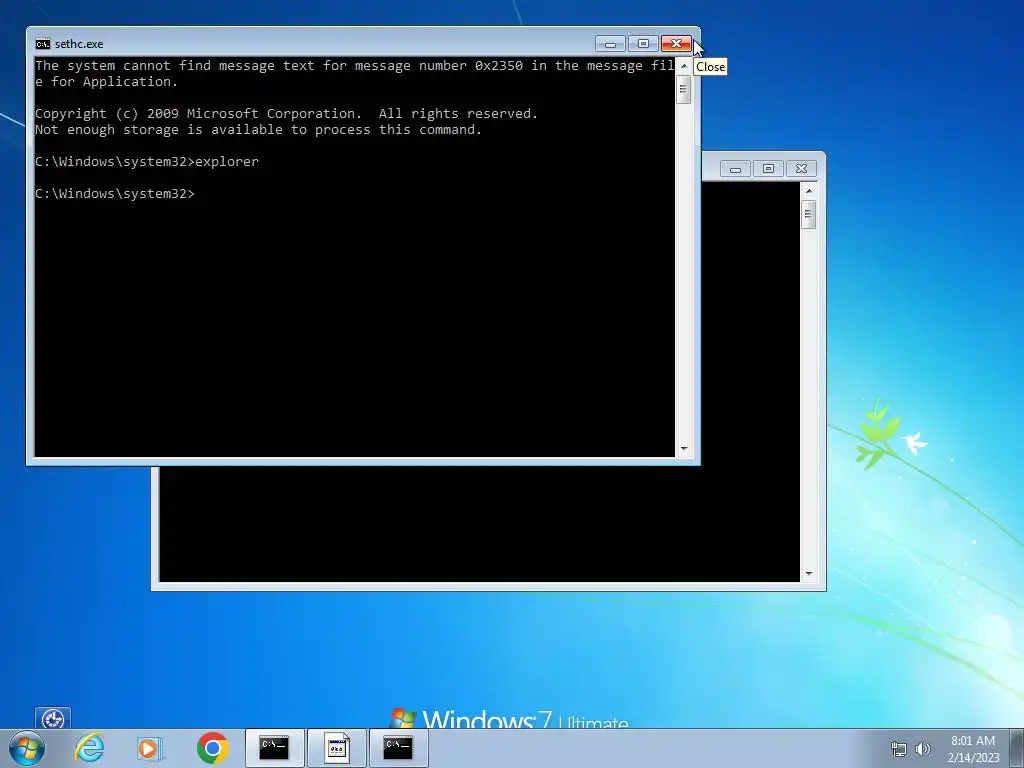Click scroll-up arrow in background console window
Image resolution: width=1024 pixels, height=768 pixels.
click(x=808, y=191)
